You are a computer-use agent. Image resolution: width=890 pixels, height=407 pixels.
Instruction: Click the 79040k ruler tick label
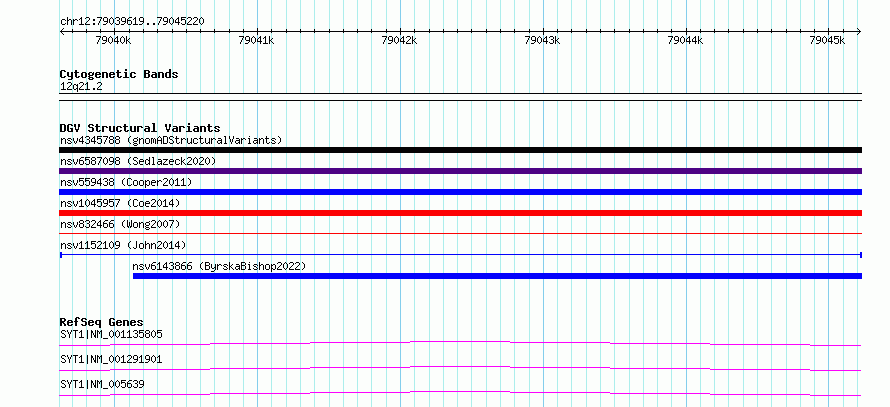click(x=114, y=40)
